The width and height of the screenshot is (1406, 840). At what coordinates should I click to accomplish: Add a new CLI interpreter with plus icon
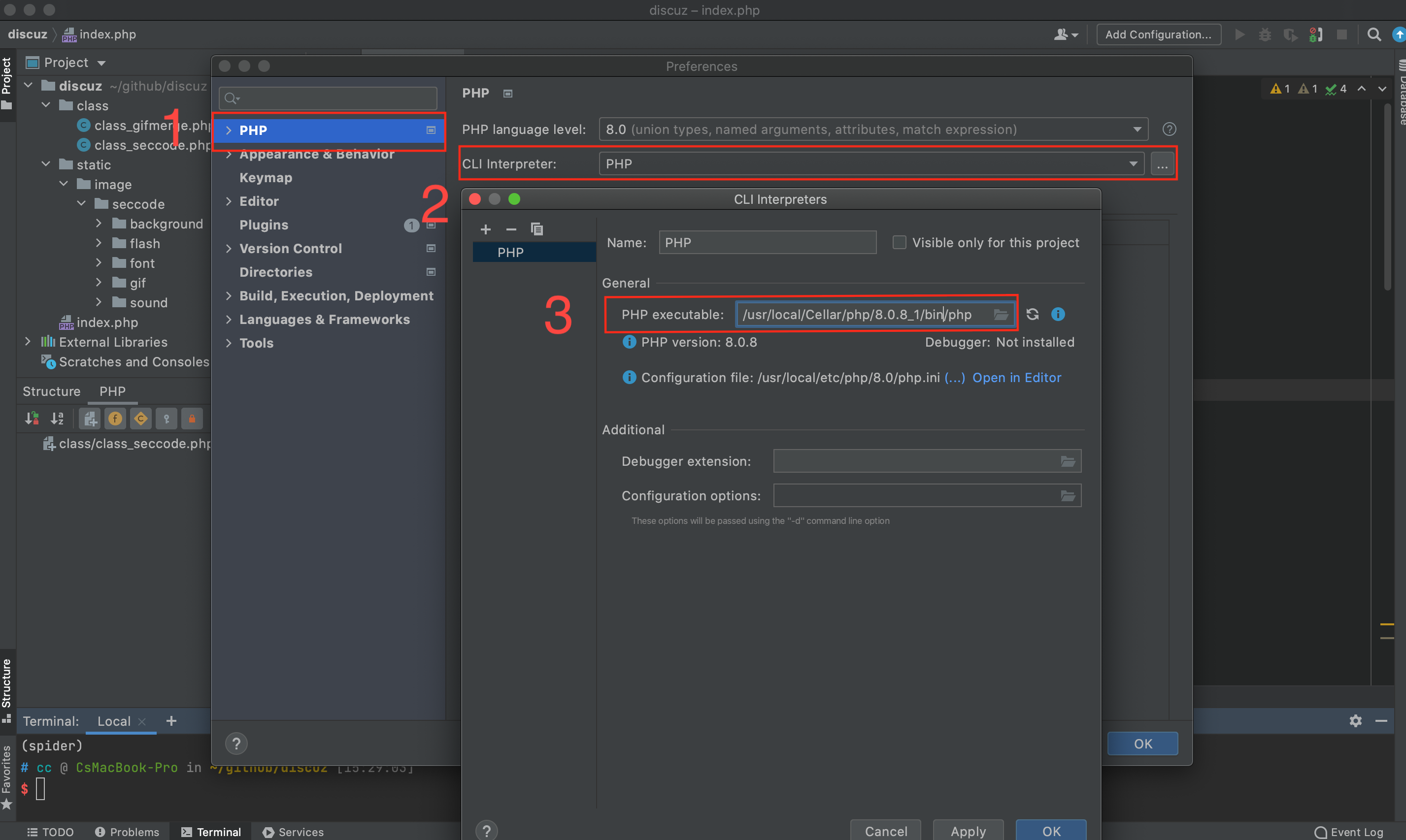(485, 229)
